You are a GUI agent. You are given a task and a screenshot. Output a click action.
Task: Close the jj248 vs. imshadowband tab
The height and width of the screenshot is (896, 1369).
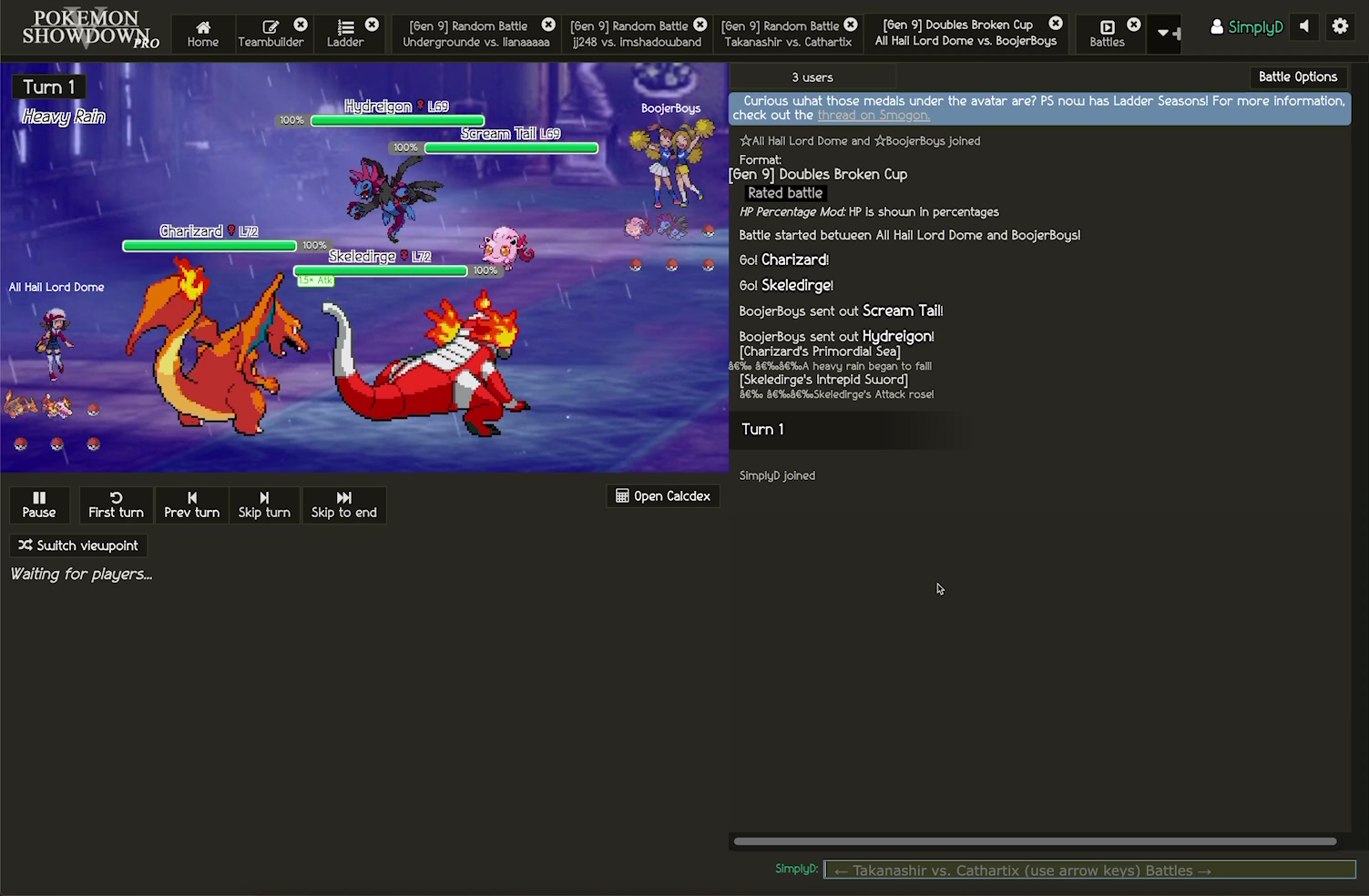tap(700, 25)
